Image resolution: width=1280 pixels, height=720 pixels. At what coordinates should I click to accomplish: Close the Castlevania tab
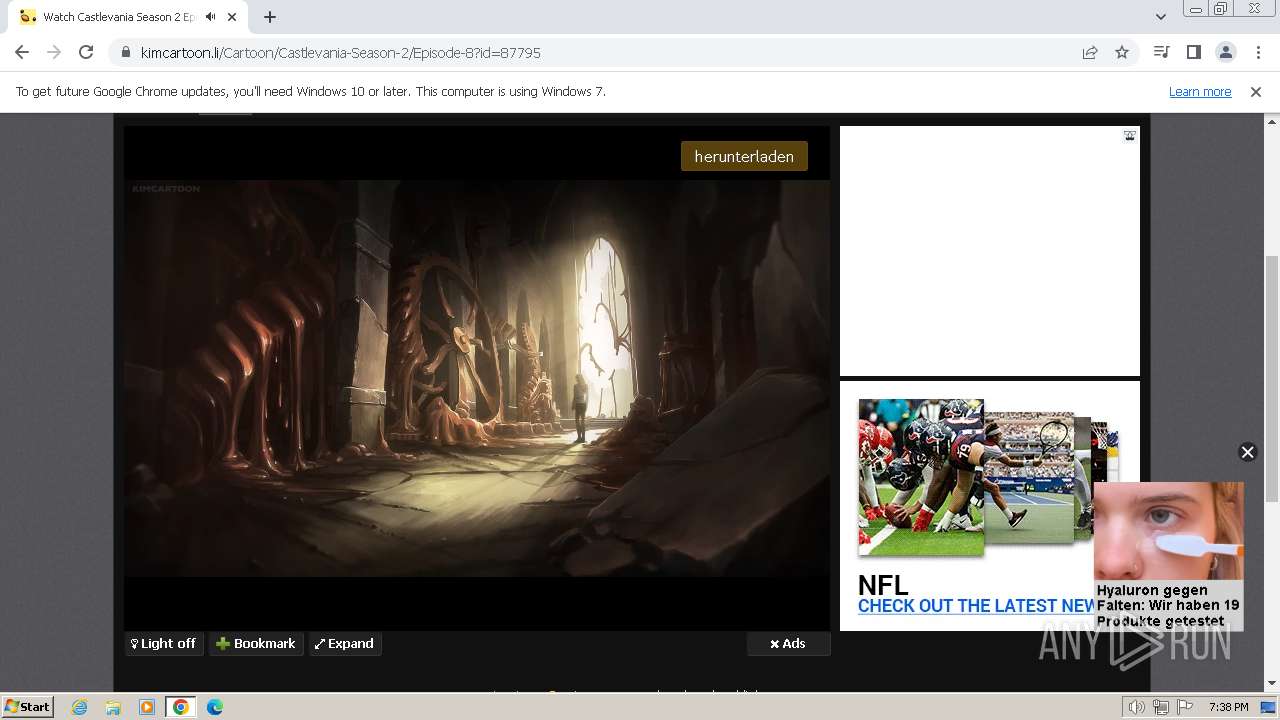pyautogui.click(x=233, y=17)
